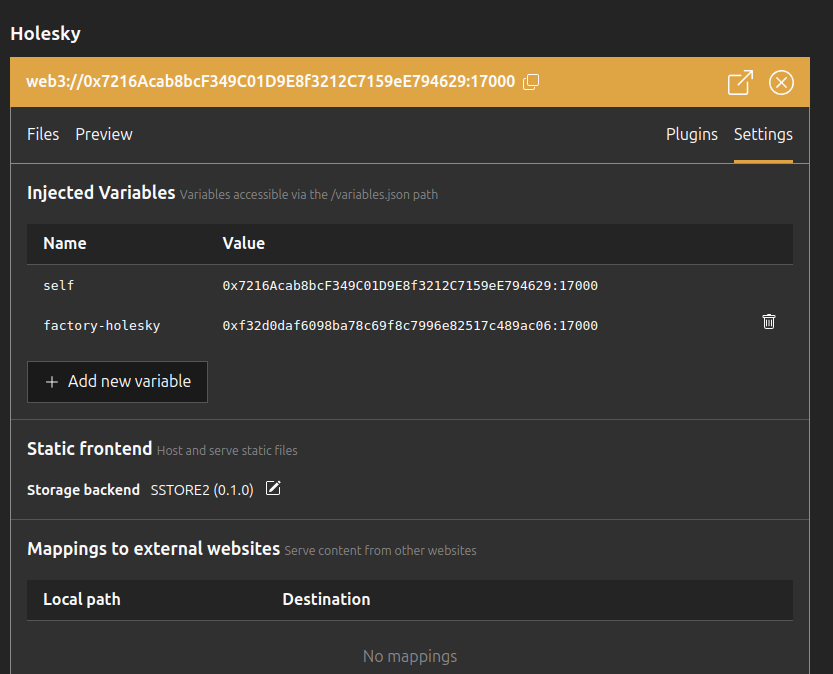Click the SSTORE2 (0.1.0) backend text
This screenshot has height=674, width=833.
pos(202,490)
